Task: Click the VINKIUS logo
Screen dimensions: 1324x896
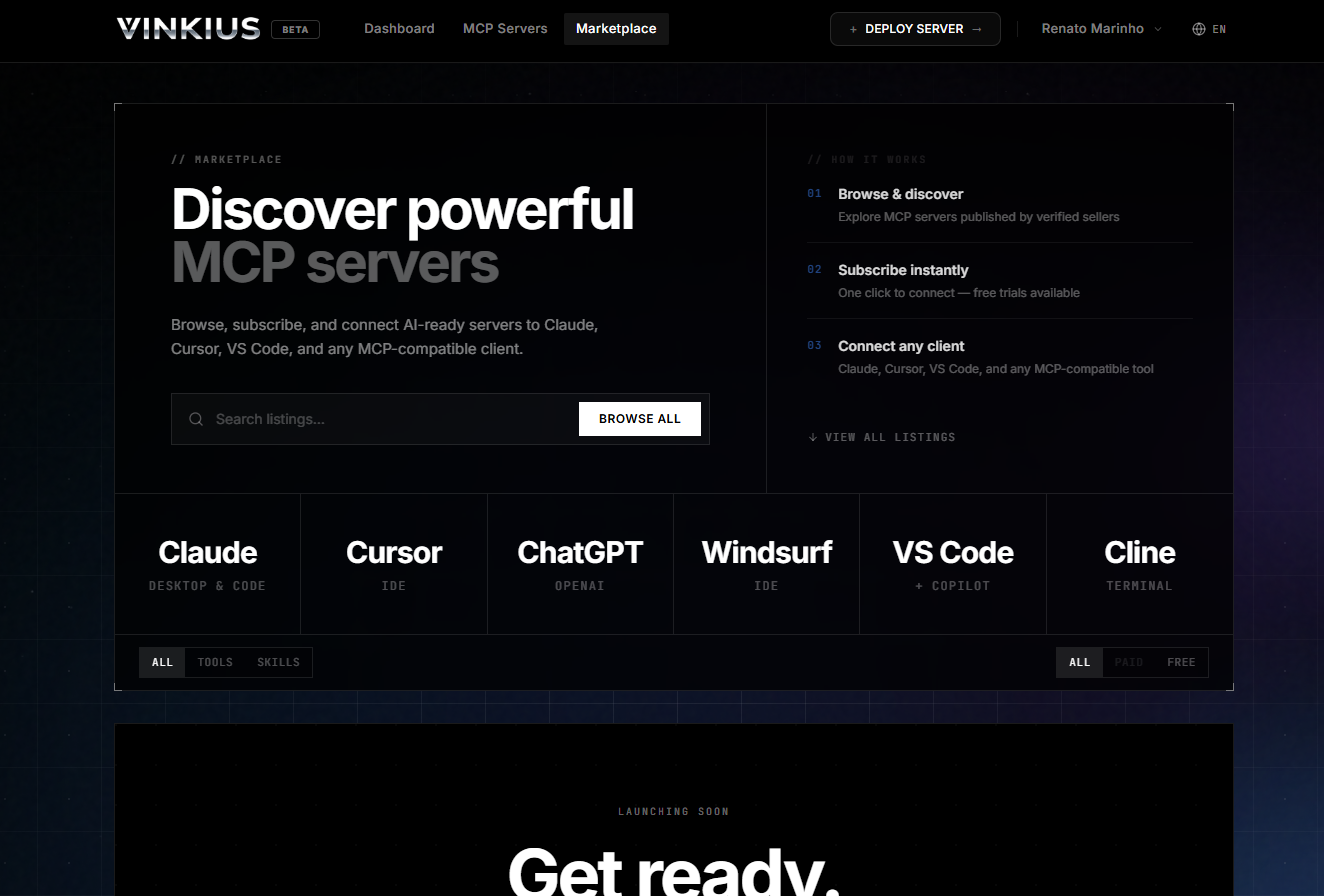Action: 188,28
